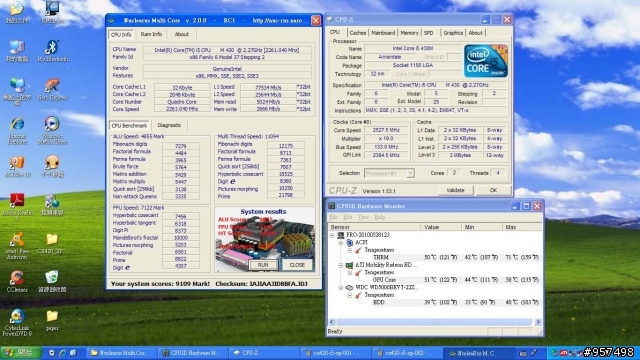Open View menu in Hardware Monitor

pos(363,217)
